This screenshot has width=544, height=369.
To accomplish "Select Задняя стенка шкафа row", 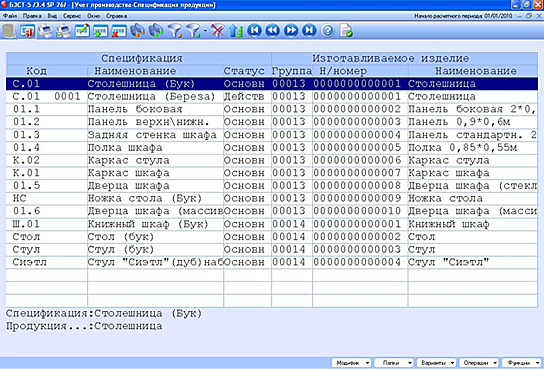I will [272, 135].
